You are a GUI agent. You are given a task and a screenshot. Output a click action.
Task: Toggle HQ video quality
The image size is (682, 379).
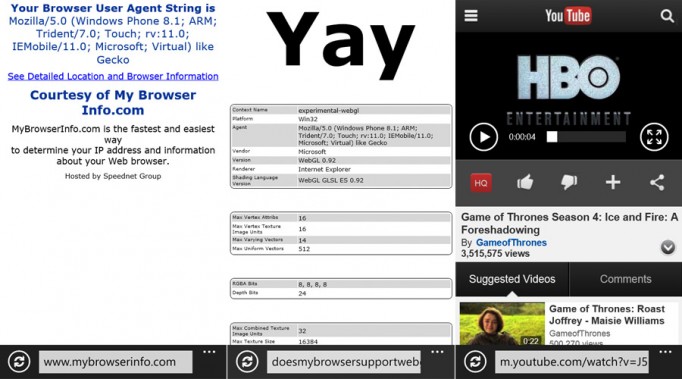[x=481, y=183]
